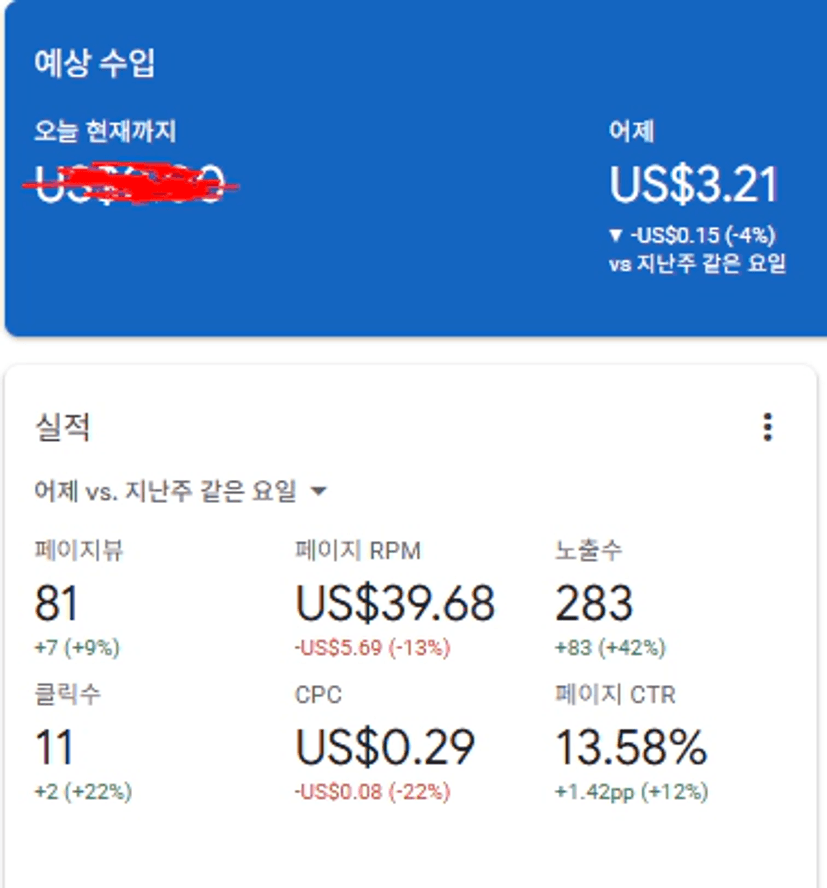Viewport: 827px width, 888px height.
Task: Click the 예상 수입 card title
Action: click(94, 64)
